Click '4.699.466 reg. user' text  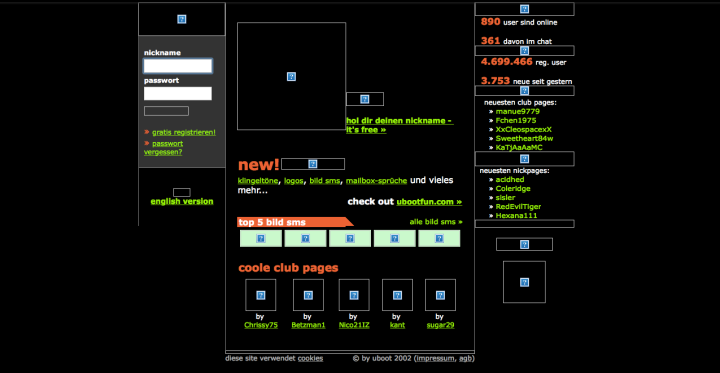[523, 62]
